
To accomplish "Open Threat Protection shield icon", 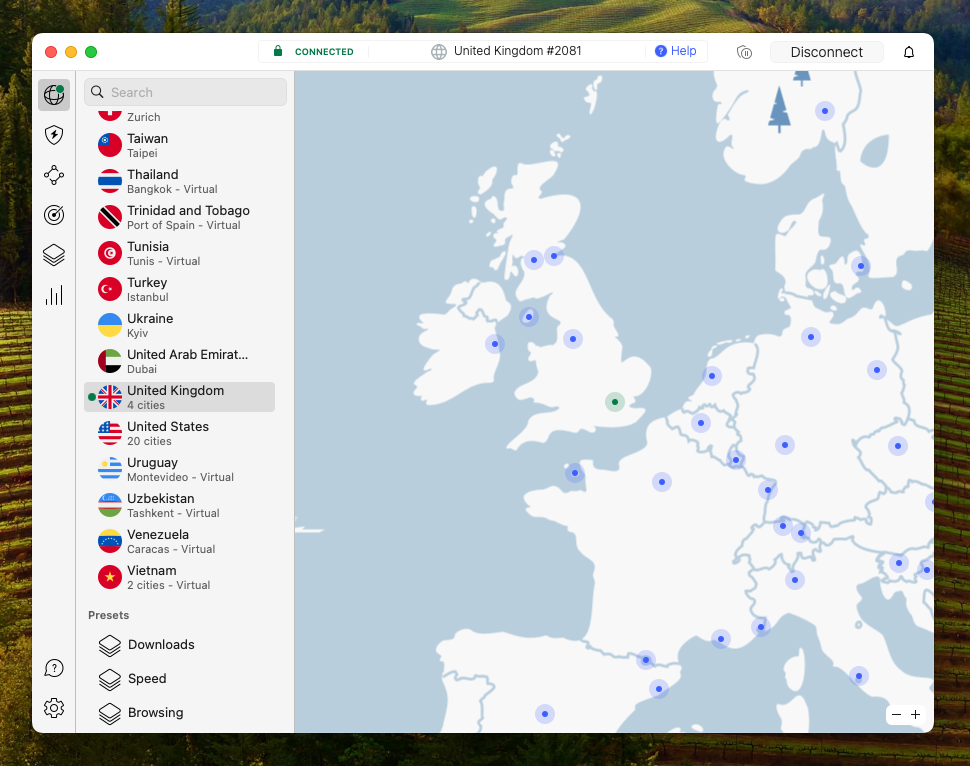I will (x=54, y=135).
